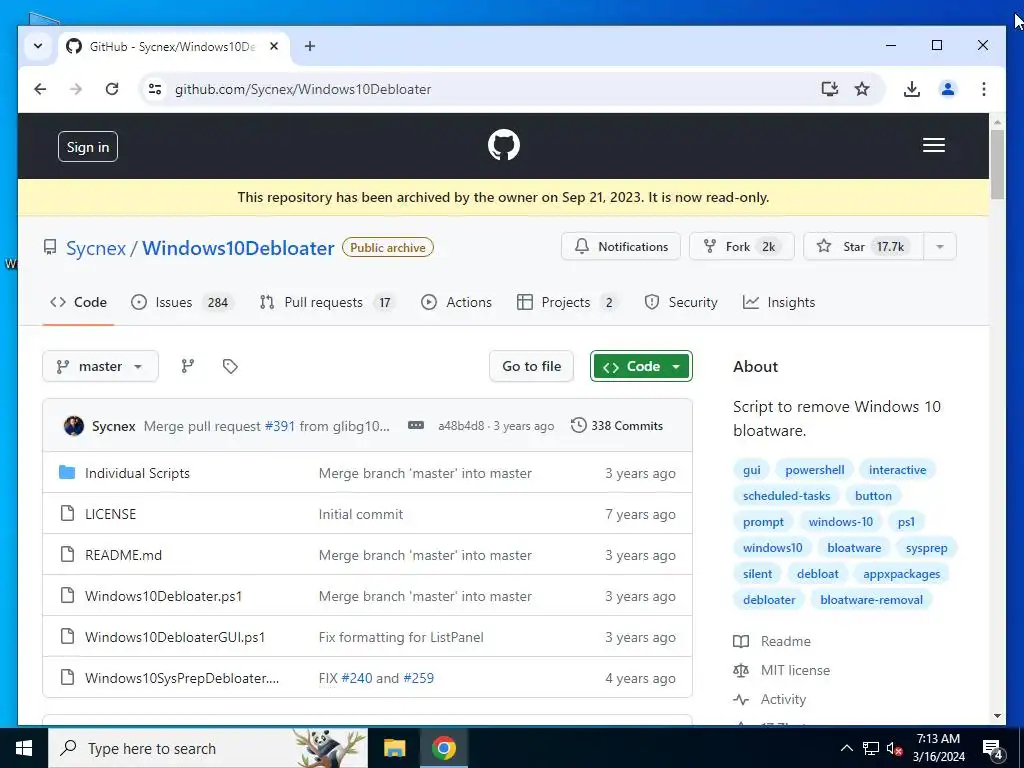Open File Explorer from the taskbar
This screenshot has height=768, width=1024.
pyautogui.click(x=394, y=748)
